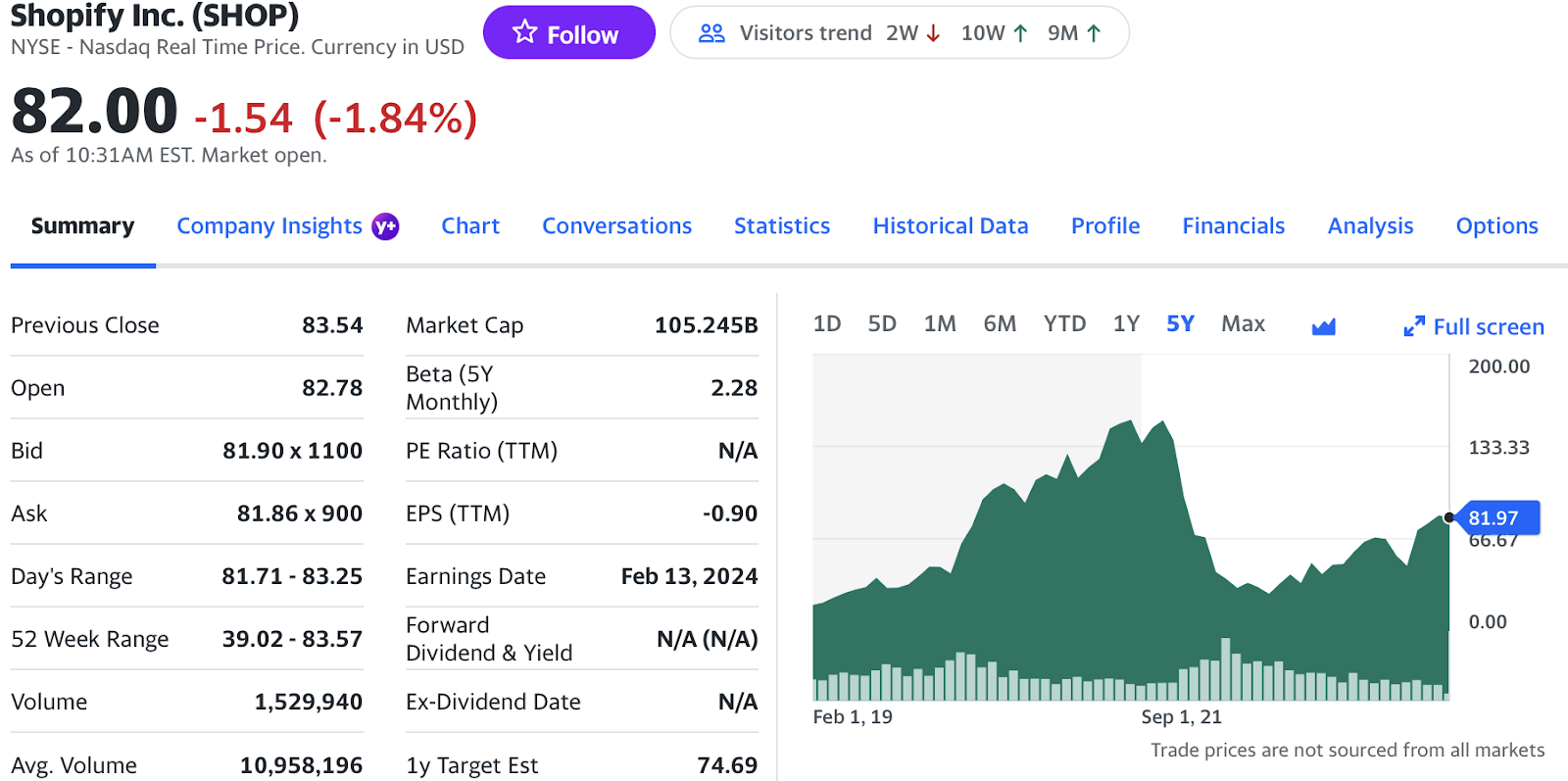Open the Financials tab
The height and width of the screenshot is (781, 1568).
[1233, 226]
